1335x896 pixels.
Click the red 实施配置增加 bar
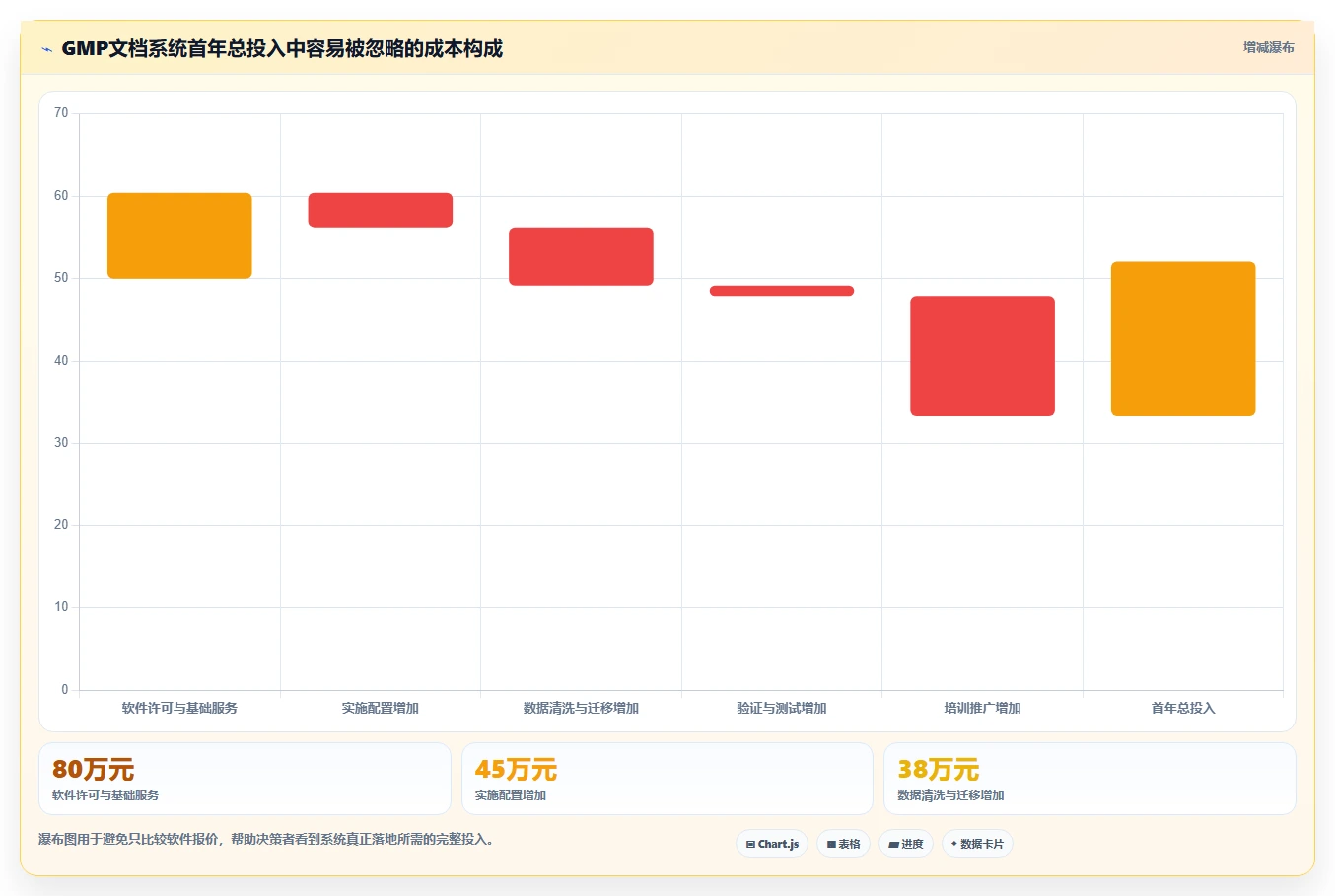[x=381, y=210]
